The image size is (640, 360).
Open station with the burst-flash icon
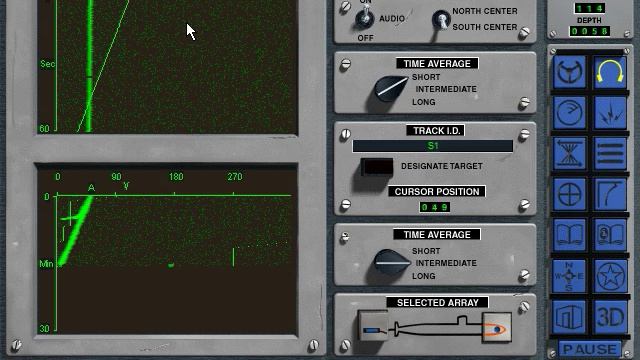[610, 113]
